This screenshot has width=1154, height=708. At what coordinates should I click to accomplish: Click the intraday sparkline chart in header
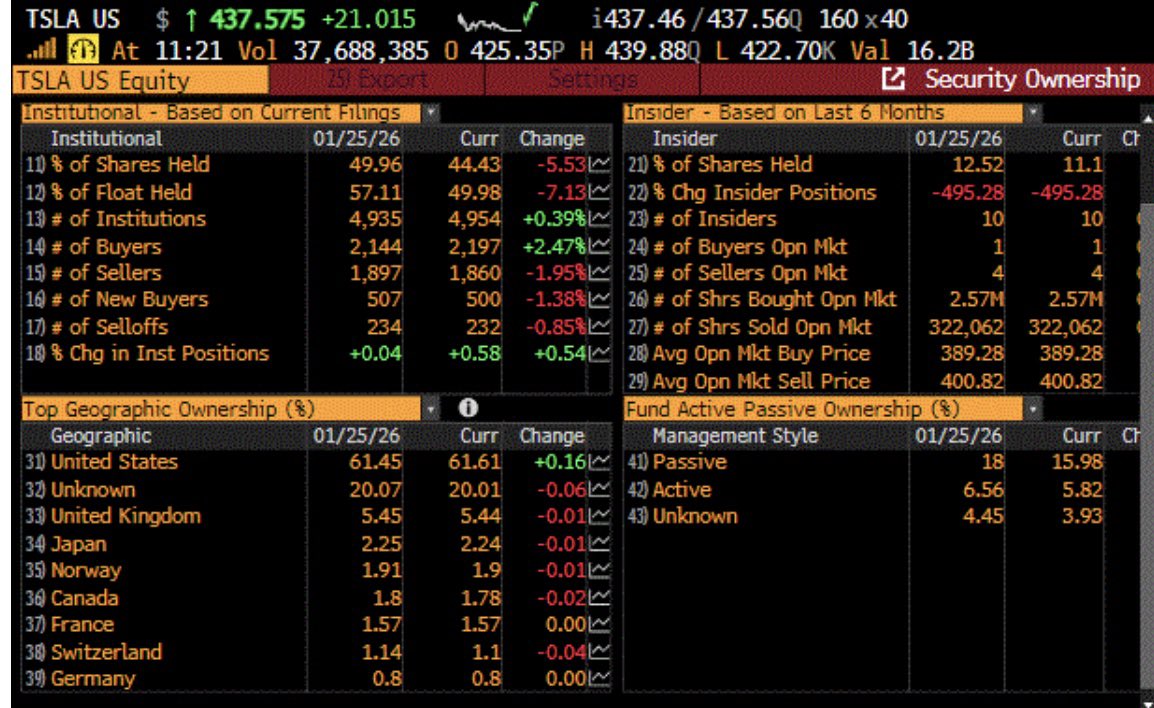(x=496, y=18)
